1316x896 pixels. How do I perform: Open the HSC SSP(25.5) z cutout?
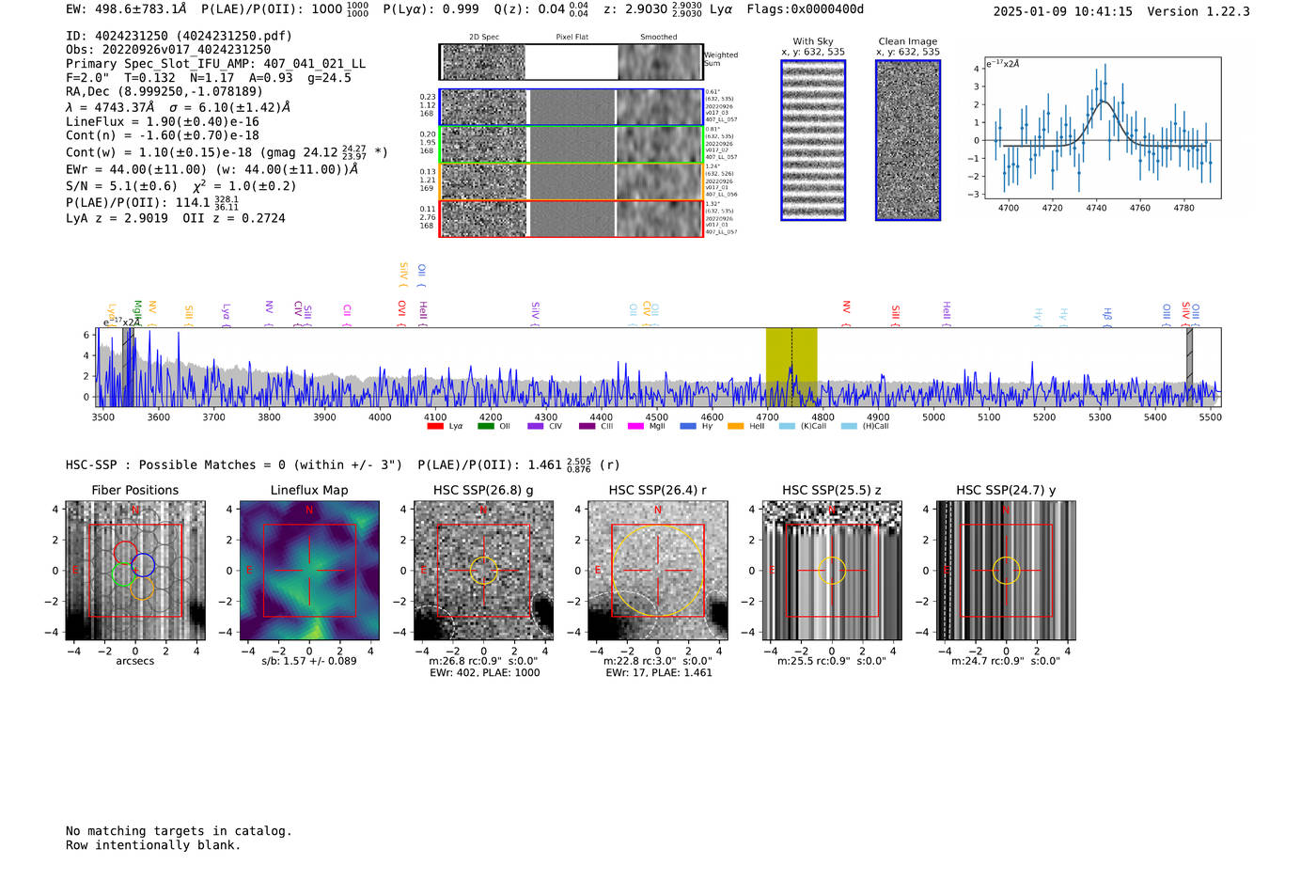pyautogui.click(x=832, y=571)
